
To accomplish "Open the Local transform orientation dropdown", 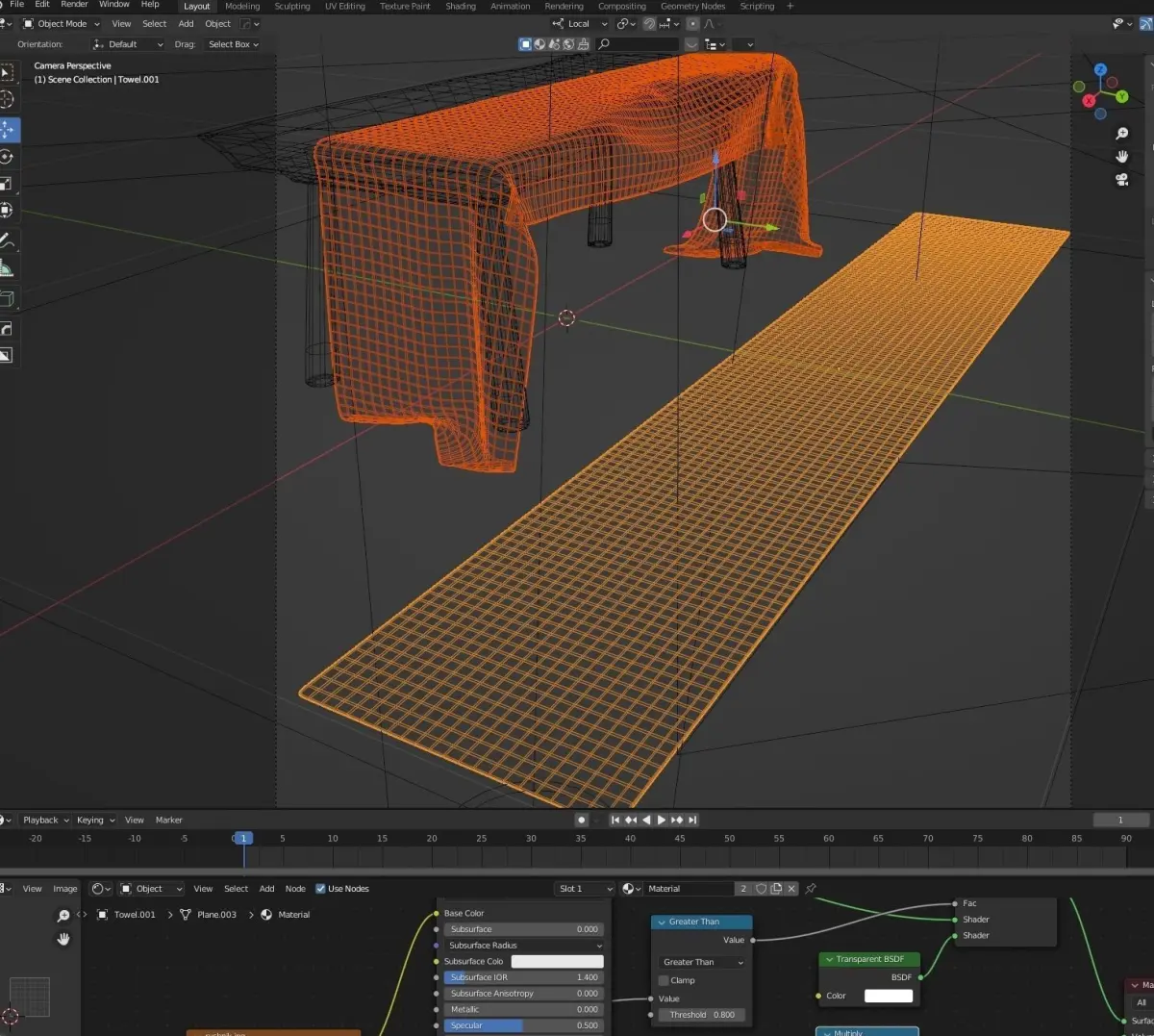I will point(580,24).
